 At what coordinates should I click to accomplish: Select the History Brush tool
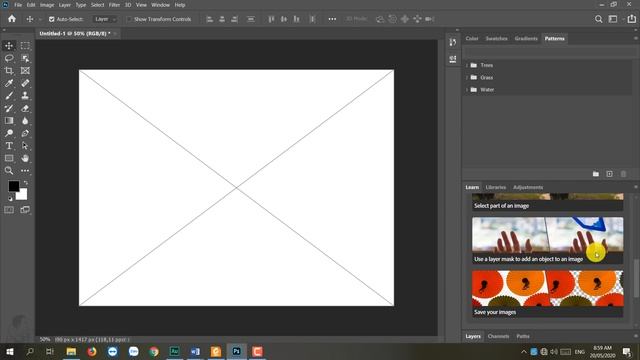click(x=9, y=109)
